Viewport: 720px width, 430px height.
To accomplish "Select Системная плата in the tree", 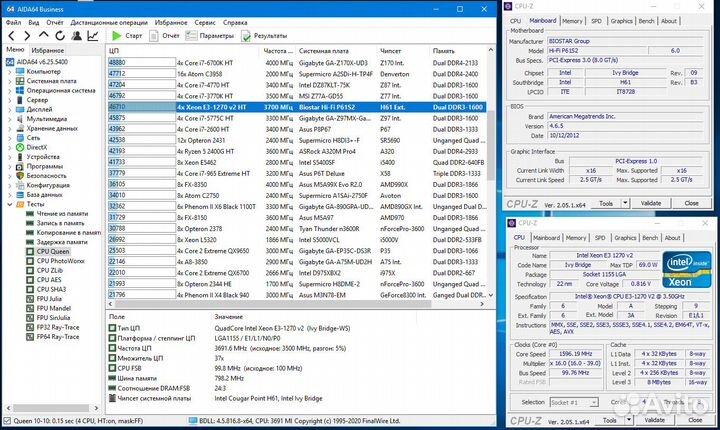I will 51,81.
